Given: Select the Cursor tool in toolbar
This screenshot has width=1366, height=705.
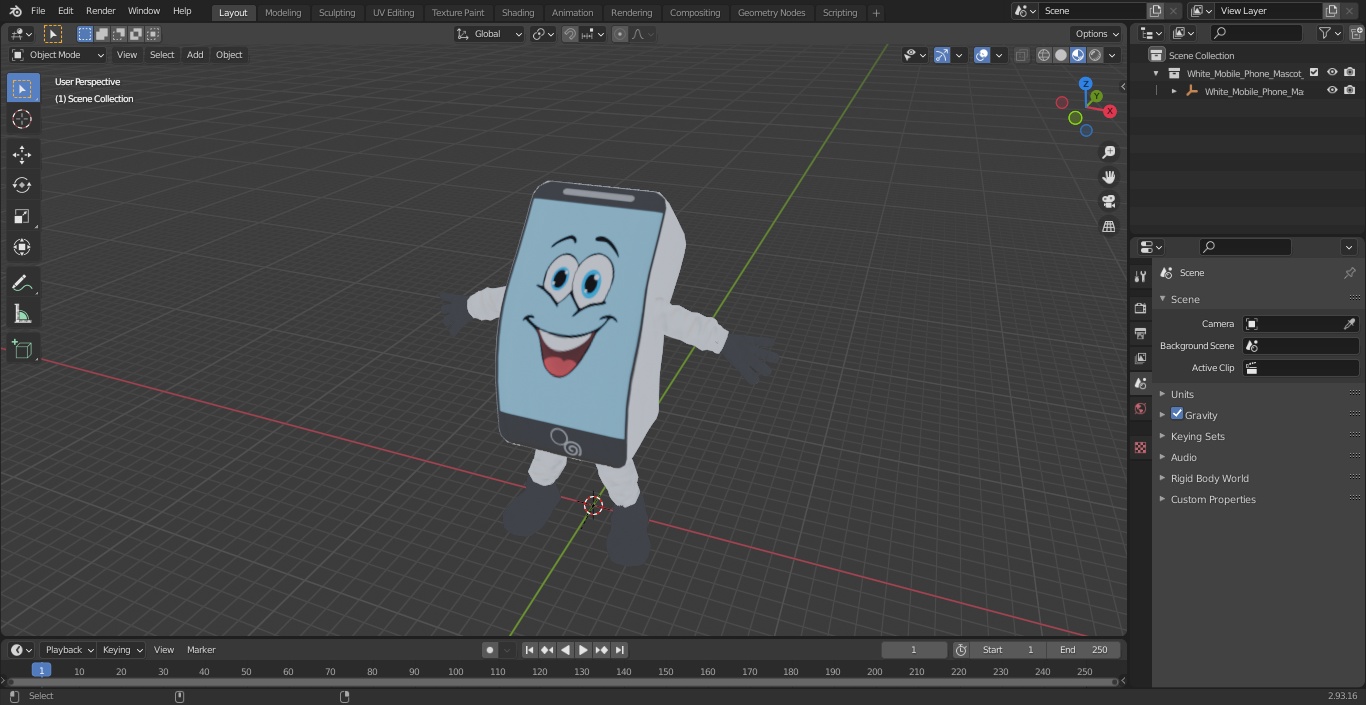Looking at the screenshot, I should click(22, 119).
